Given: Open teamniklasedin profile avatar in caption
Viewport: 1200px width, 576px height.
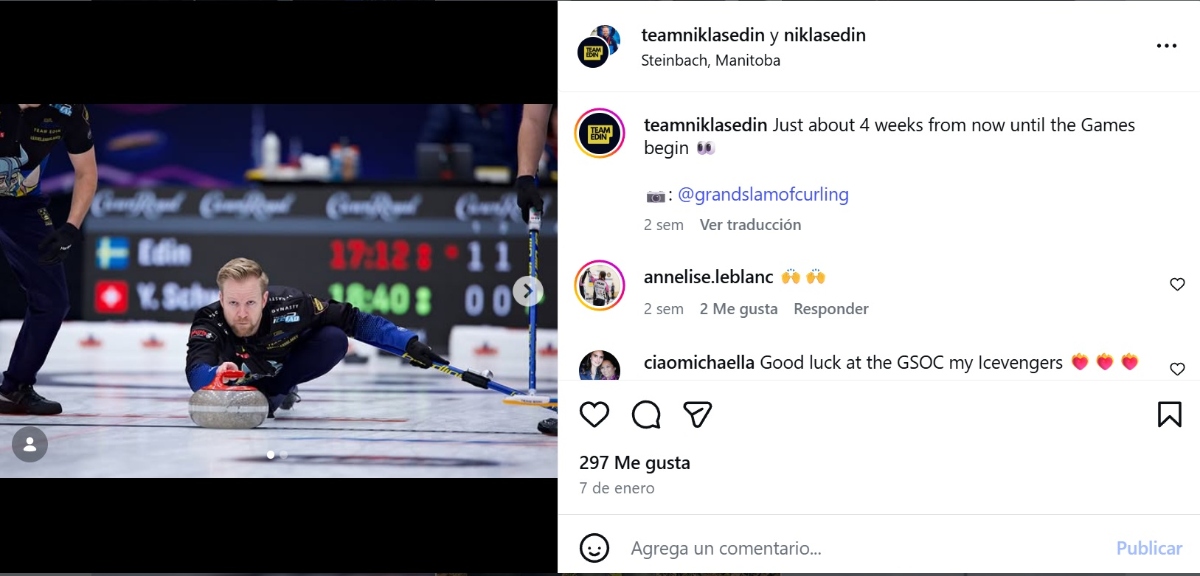Looking at the screenshot, I should pyautogui.click(x=600, y=134).
